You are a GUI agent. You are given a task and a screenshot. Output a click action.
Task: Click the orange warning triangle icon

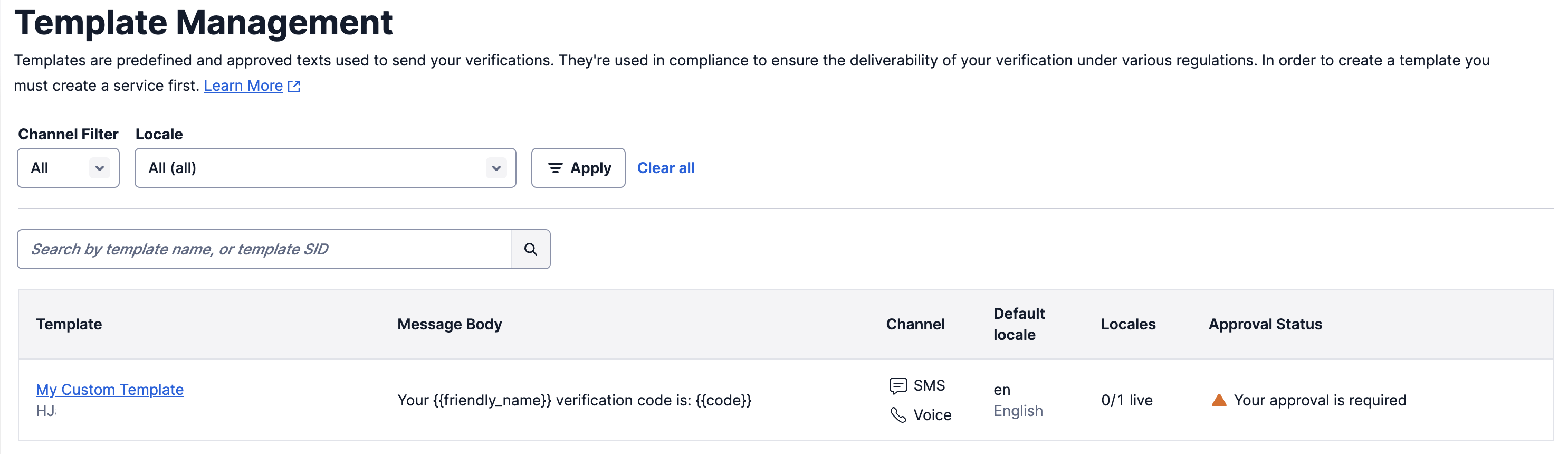[1219, 400]
